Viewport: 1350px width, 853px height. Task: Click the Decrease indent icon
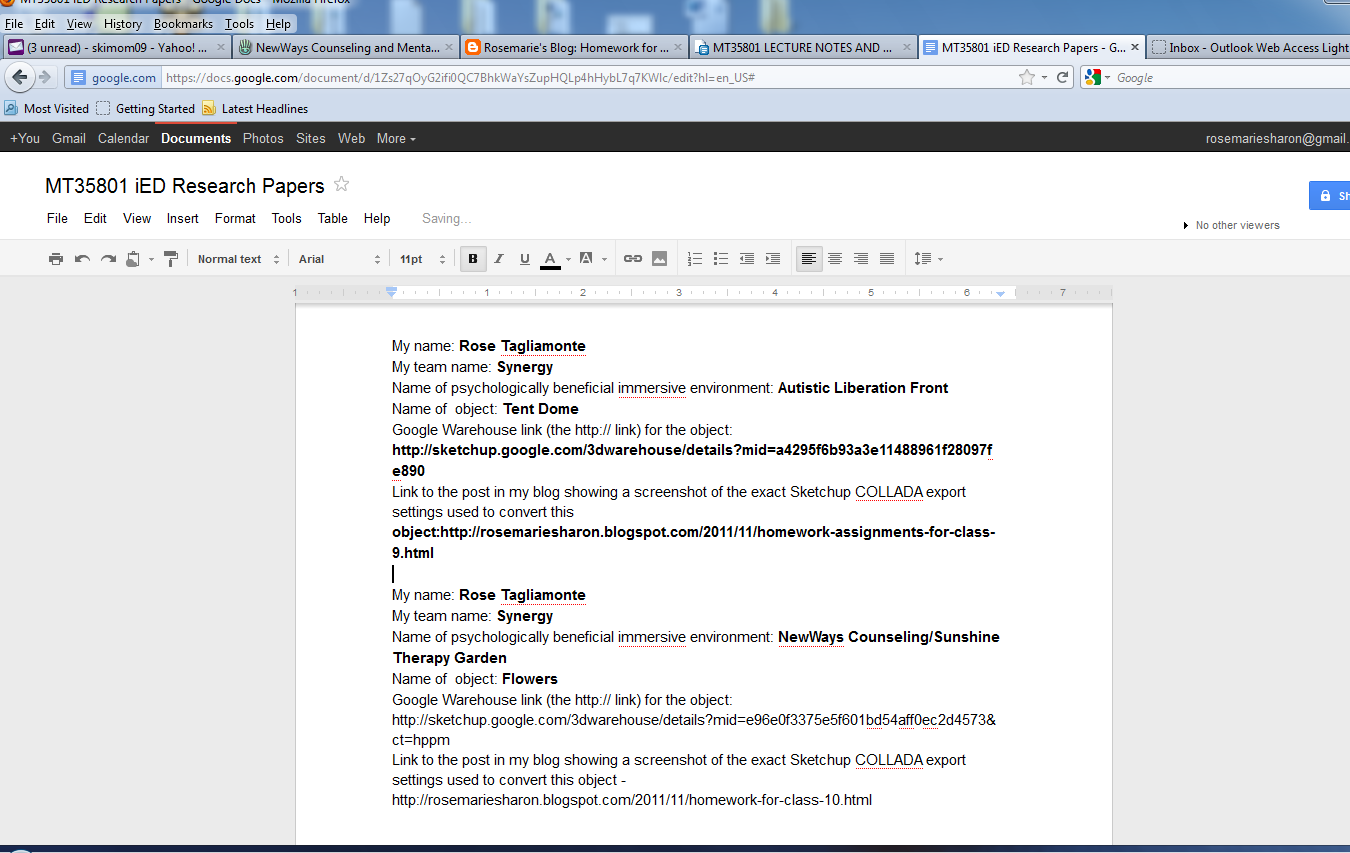(747, 259)
